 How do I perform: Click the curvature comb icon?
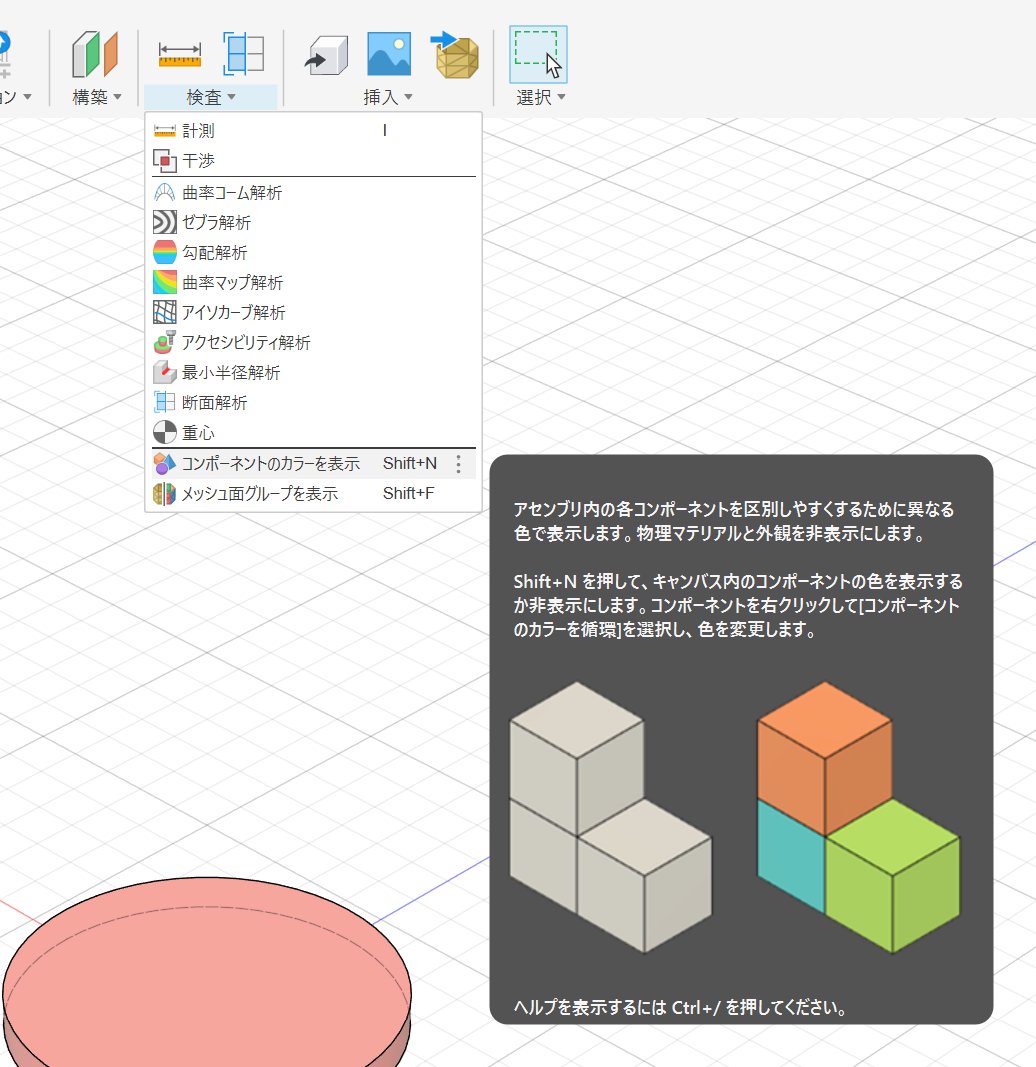click(x=165, y=193)
